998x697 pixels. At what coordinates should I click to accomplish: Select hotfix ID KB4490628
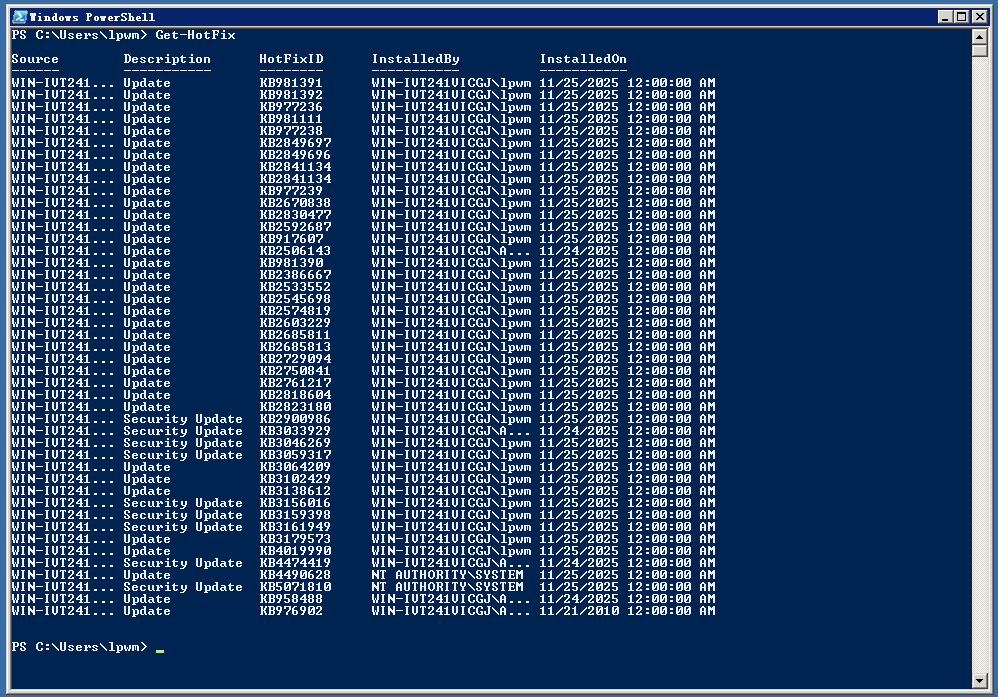[x=295, y=575]
